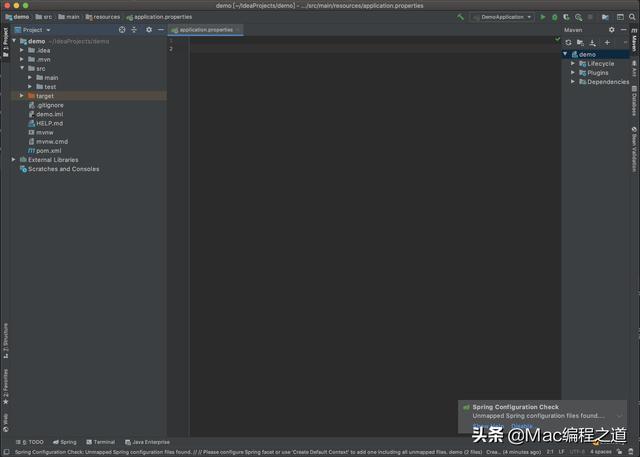The width and height of the screenshot is (640, 457).
Task: Toggle the Structure side tab
Action: click(x=5, y=341)
